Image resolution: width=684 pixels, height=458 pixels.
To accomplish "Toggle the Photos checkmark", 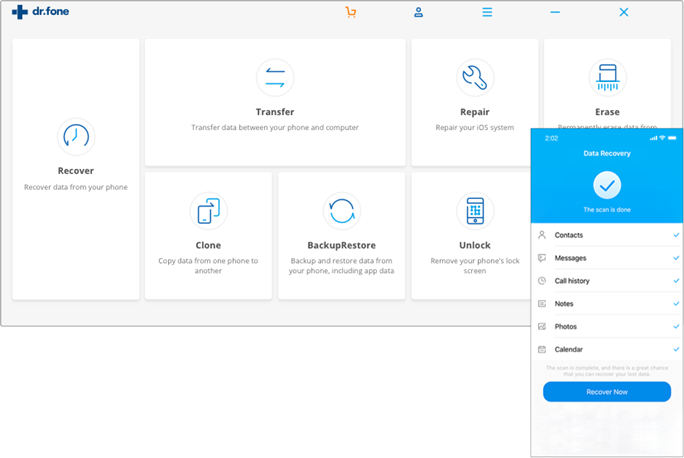I will (x=676, y=326).
